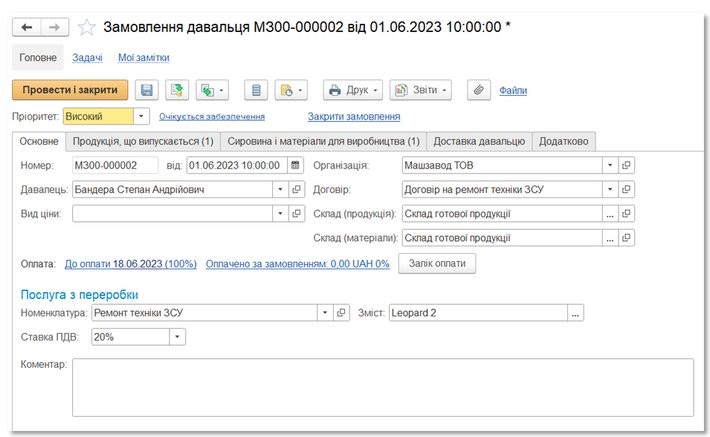Click ellipsis button next to Зміст field

click(575, 313)
